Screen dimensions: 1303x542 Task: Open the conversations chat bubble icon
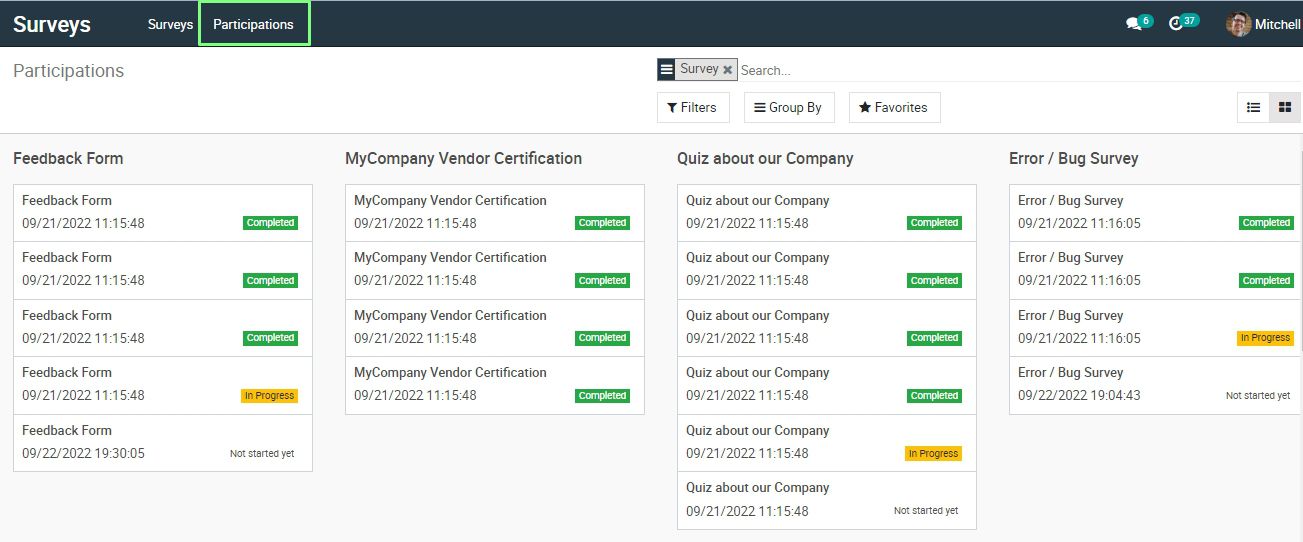(x=1133, y=24)
